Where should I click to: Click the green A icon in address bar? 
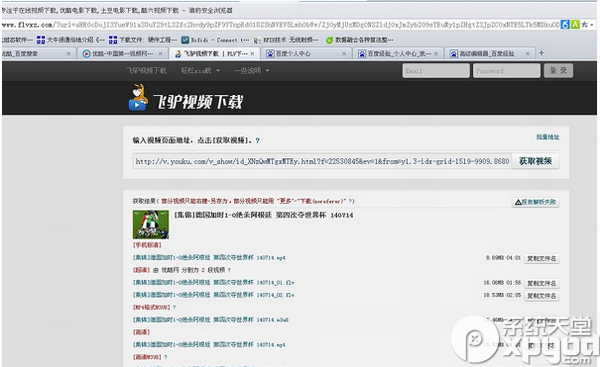click(x=575, y=25)
